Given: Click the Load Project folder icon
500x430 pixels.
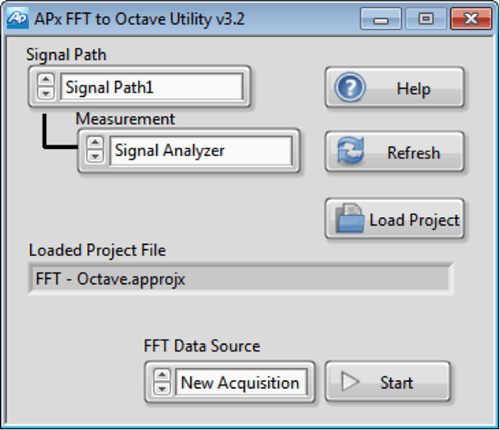Looking at the screenshot, I should (349, 218).
